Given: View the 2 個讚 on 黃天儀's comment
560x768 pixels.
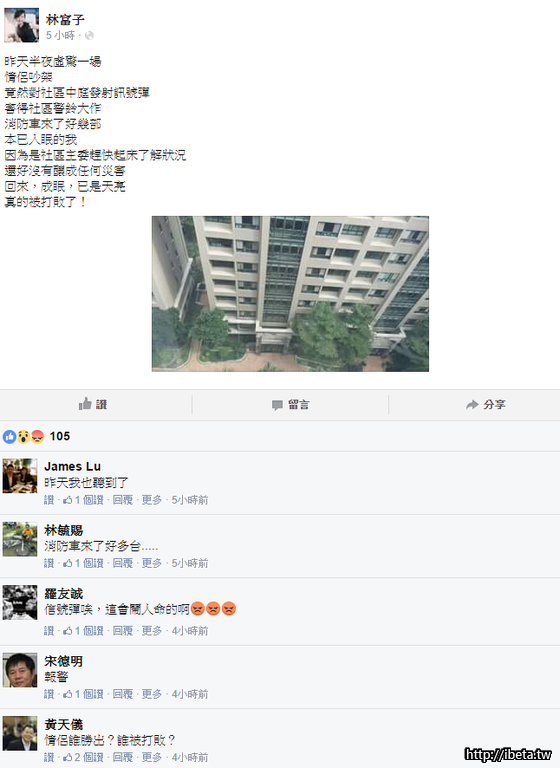Looking at the screenshot, I should [83, 757].
